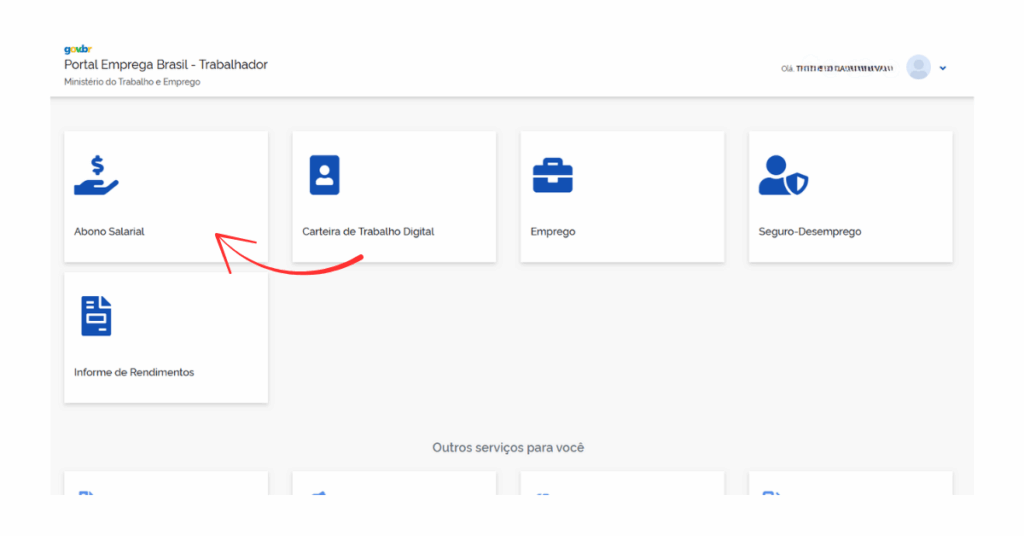Click the first partially visible card under Outros serviços

[x=166, y=483]
